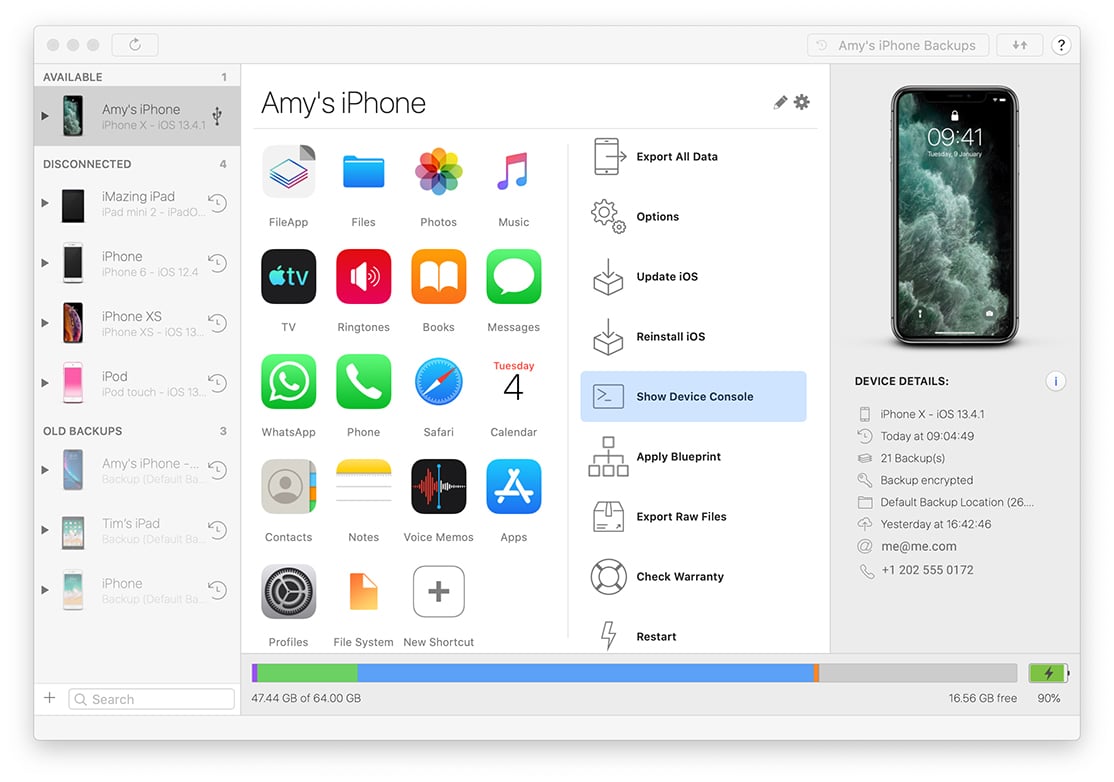
Task: Open the Files app icon
Action: click(364, 172)
